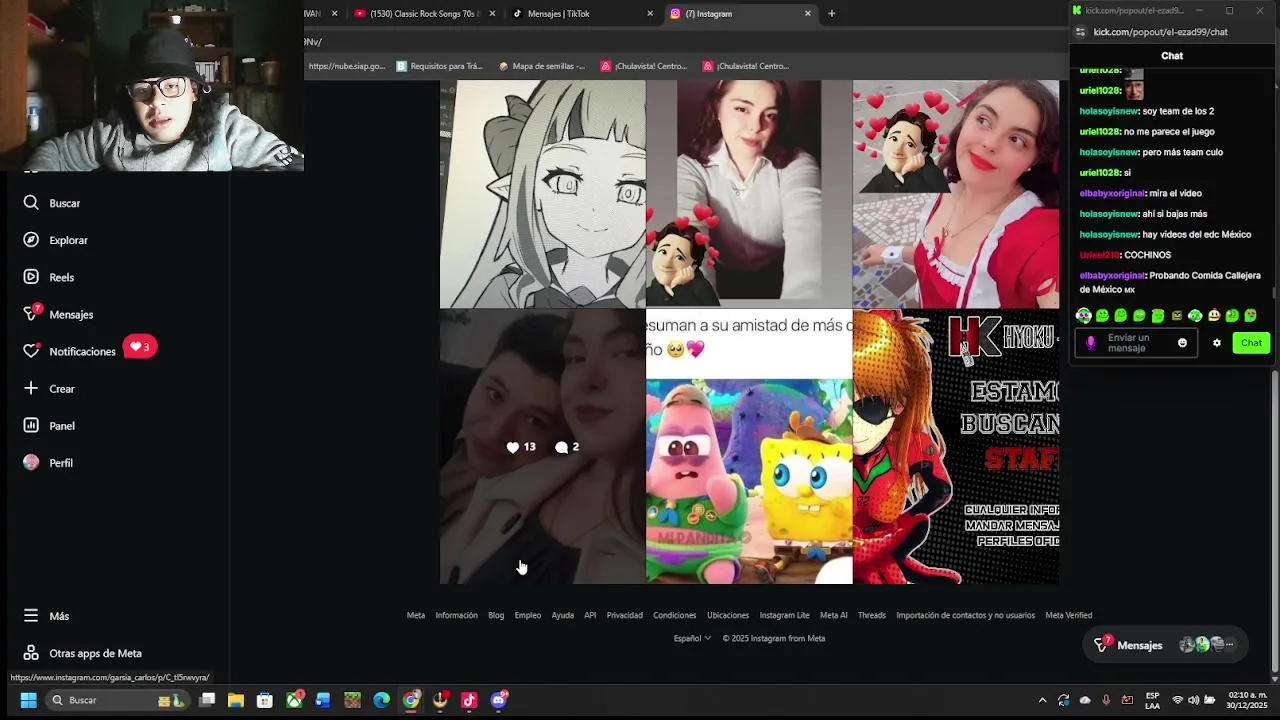Open TikTok app from the taskbar
The image size is (1280, 720).
click(x=469, y=700)
